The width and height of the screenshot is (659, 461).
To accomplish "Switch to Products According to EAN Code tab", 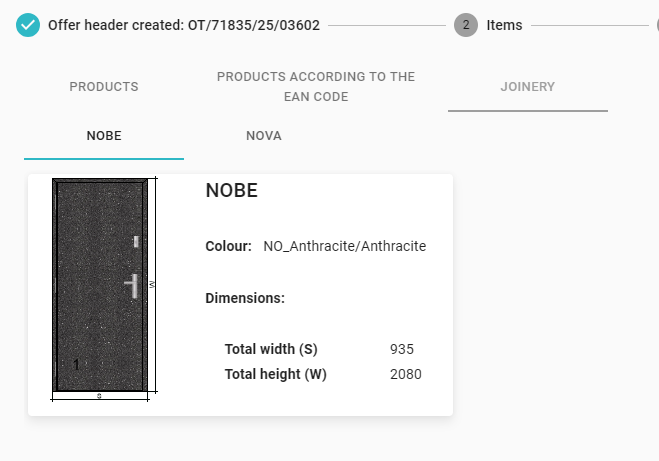I will [316, 87].
